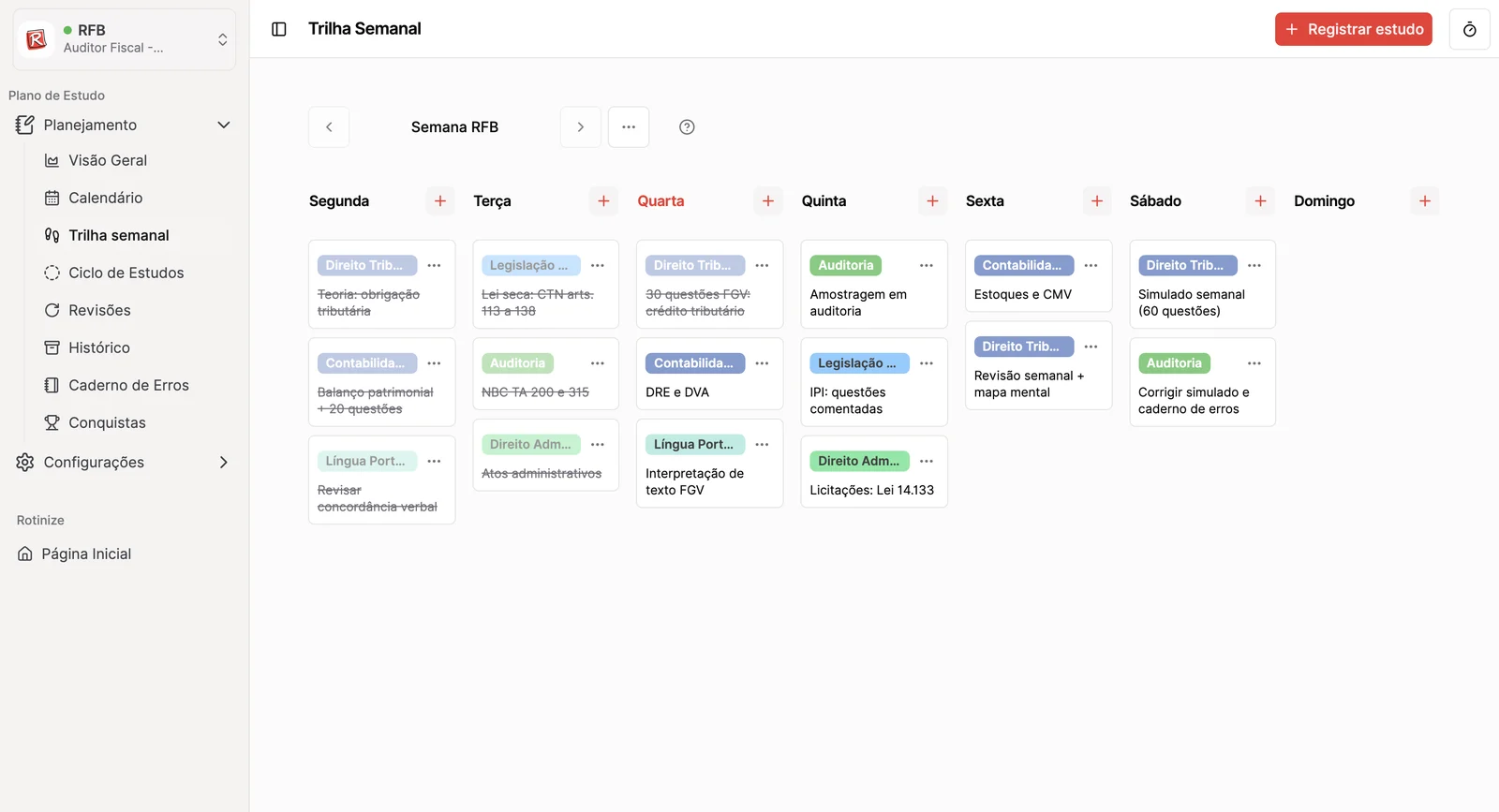The height and width of the screenshot is (812, 1499).
Task: Add a task to Terça column
Action: (604, 201)
